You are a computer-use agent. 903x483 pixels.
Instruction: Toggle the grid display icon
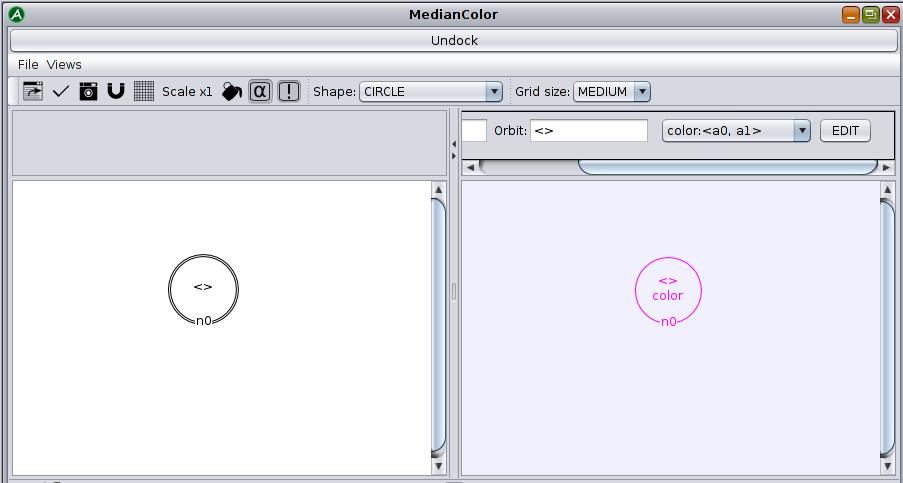(144, 91)
